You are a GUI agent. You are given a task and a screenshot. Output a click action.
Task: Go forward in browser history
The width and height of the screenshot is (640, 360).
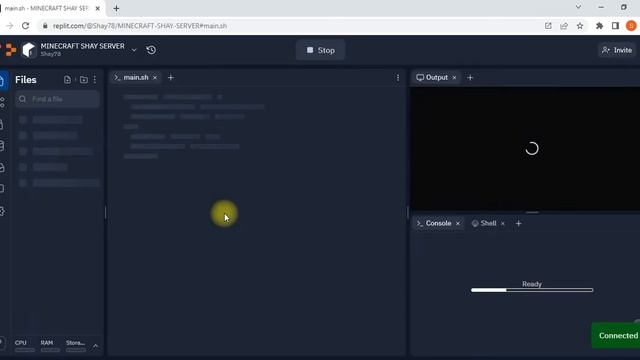[x=9, y=26]
